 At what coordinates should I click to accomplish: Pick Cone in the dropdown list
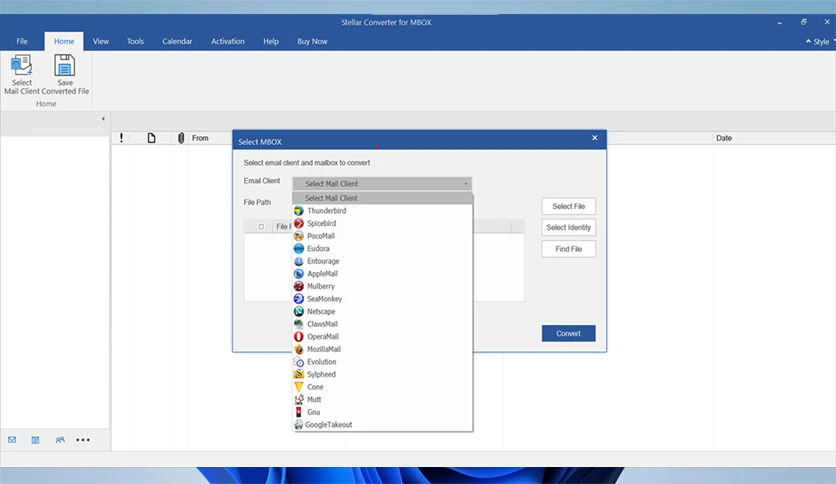click(x=382, y=387)
